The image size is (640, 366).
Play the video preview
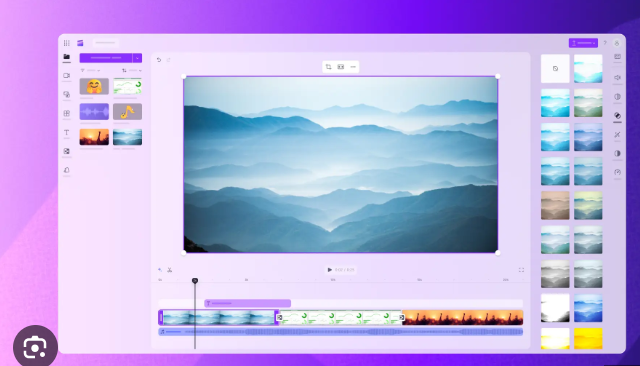pyautogui.click(x=330, y=270)
